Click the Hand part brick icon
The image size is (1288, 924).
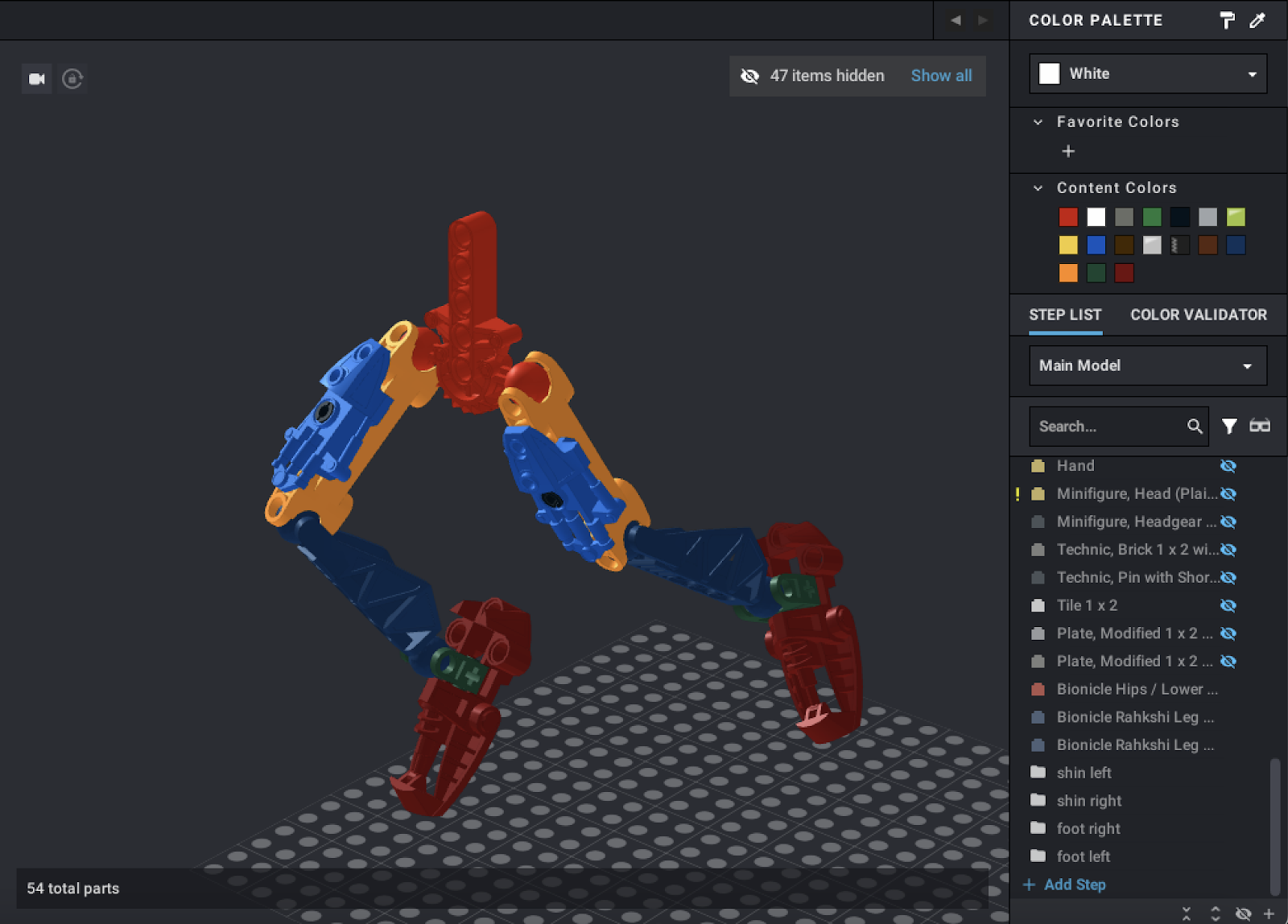coord(1038,466)
